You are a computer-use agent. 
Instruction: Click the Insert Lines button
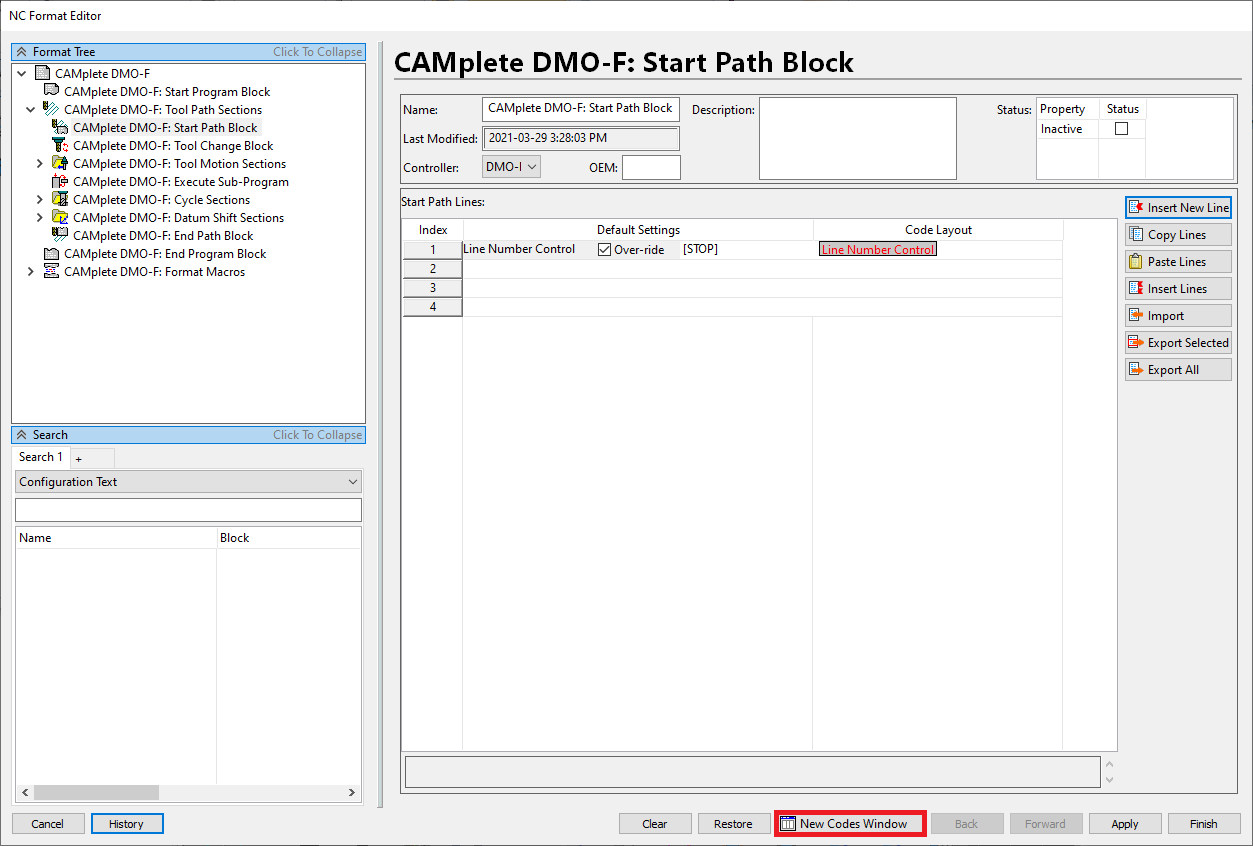coord(1178,289)
